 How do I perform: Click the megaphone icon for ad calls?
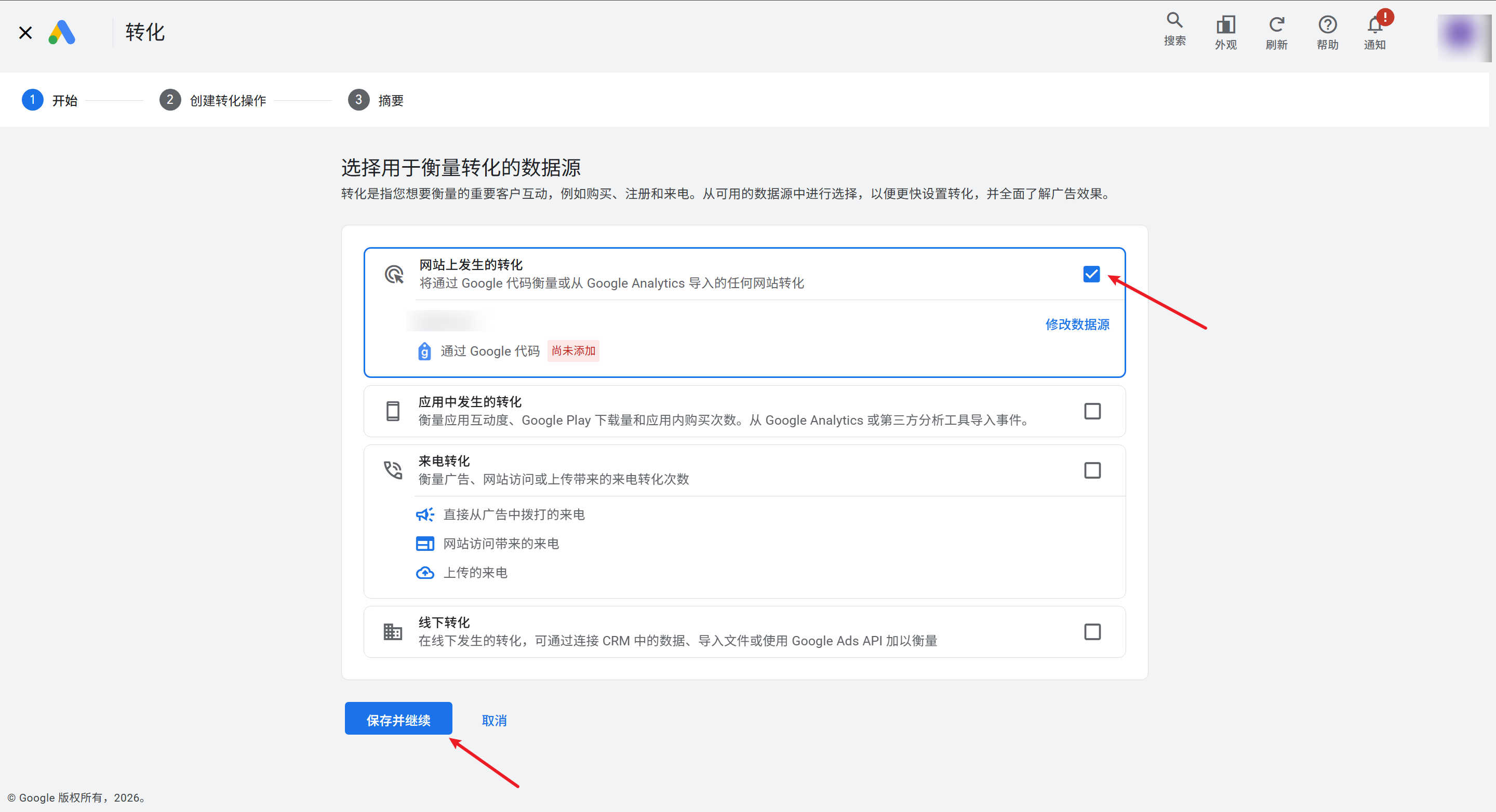[x=425, y=514]
